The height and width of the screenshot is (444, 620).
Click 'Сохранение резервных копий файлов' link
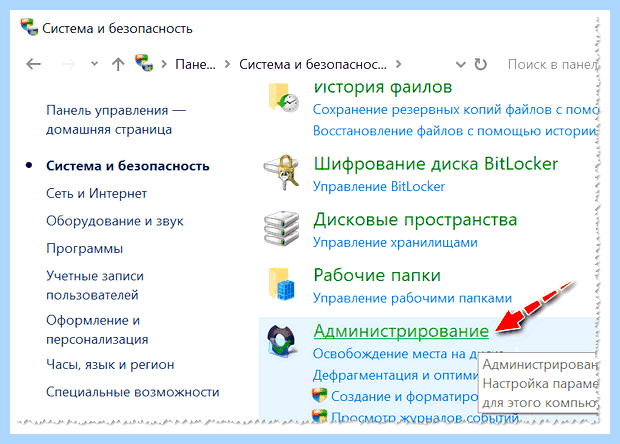(x=456, y=110)
